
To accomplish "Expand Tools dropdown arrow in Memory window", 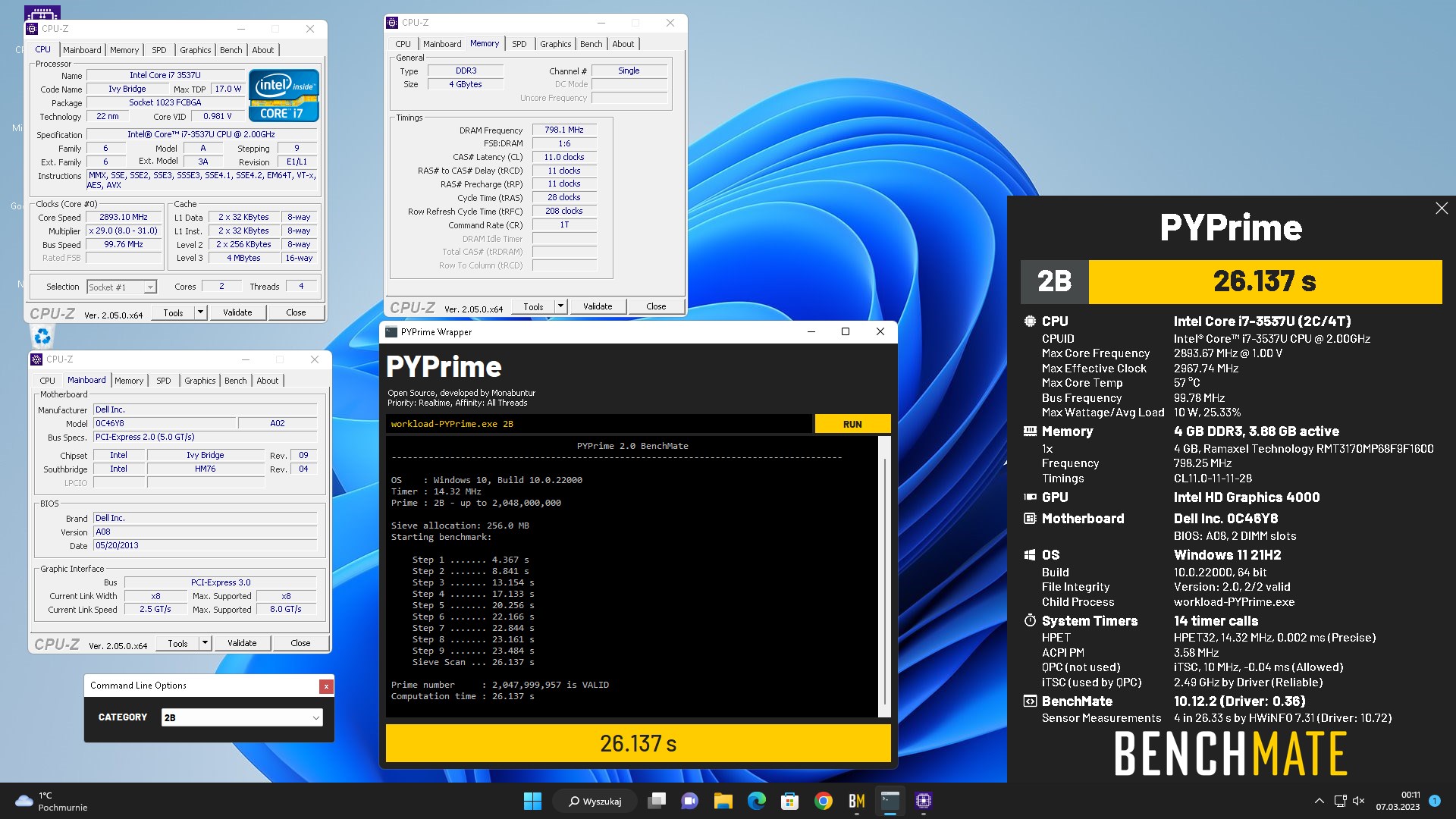I will (560, 306).
